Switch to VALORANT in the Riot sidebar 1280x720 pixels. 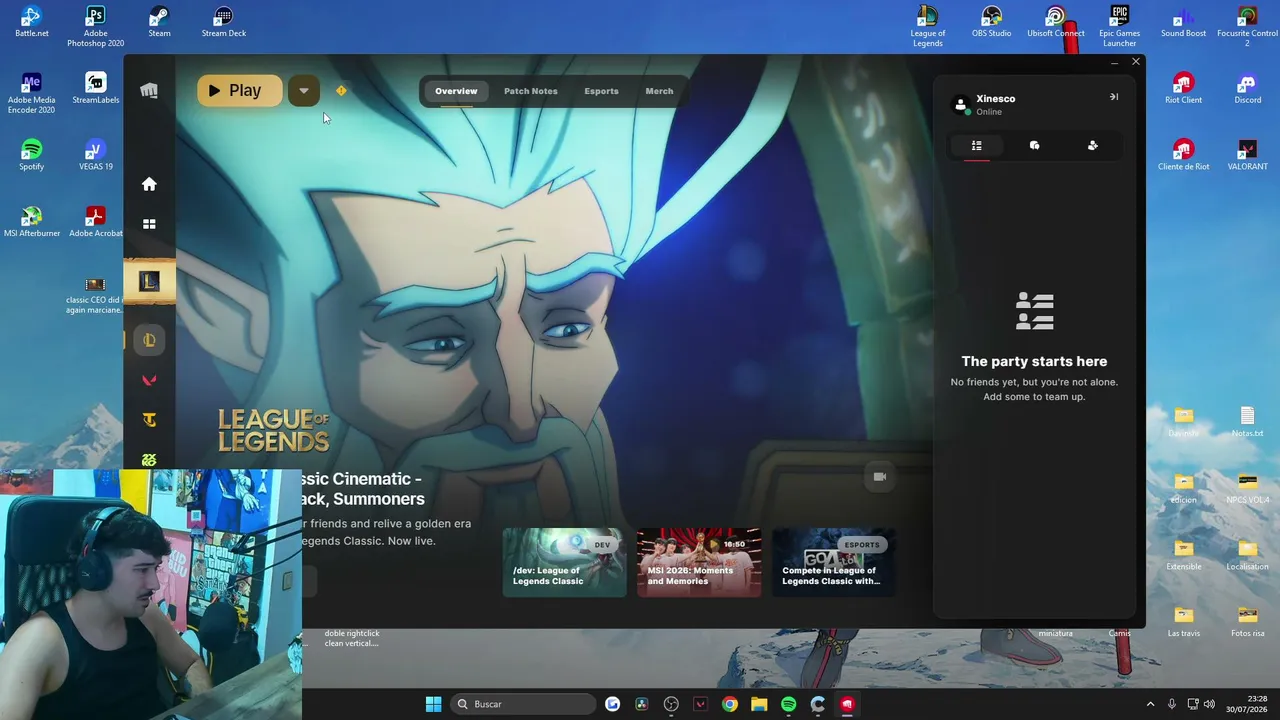tap(149, 380)
